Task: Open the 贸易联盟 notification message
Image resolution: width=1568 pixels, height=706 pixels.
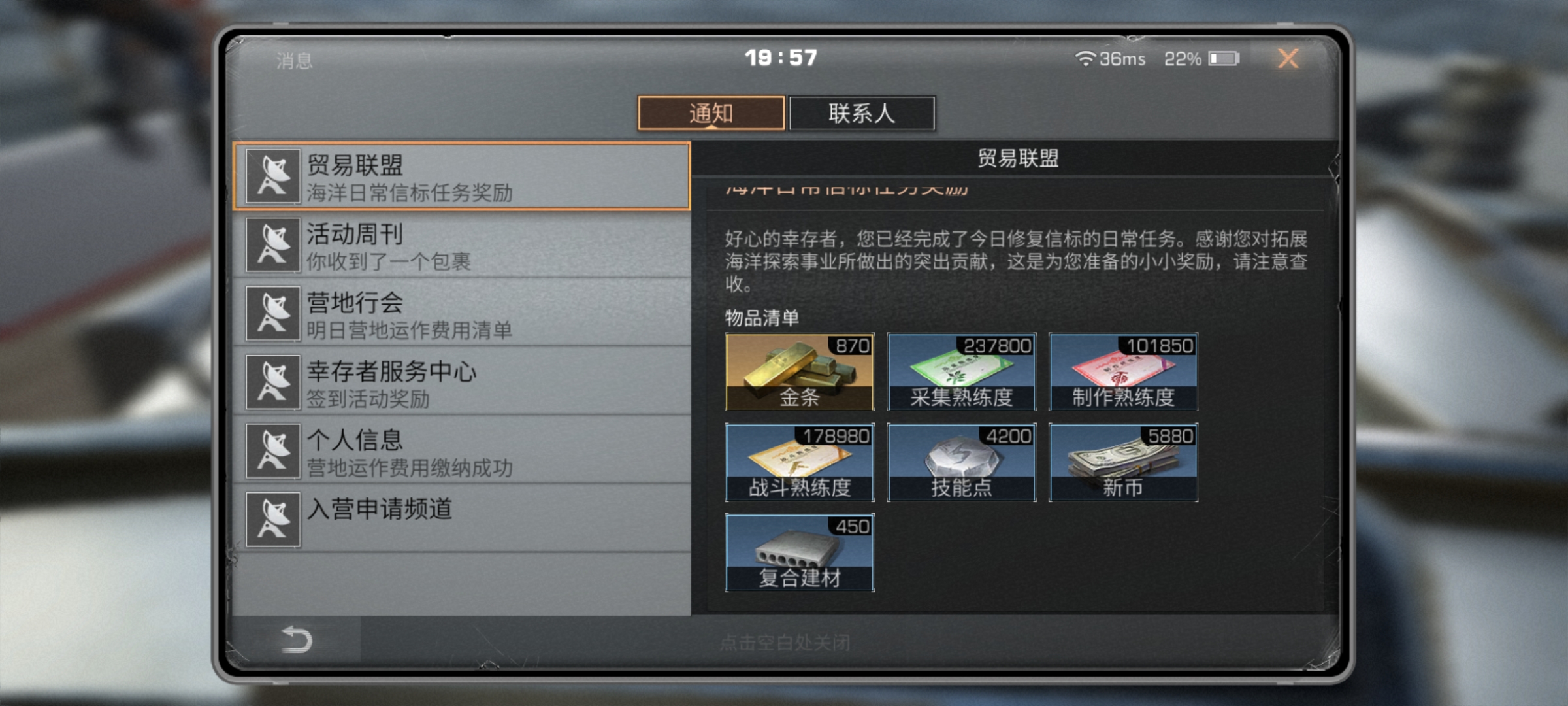Action: click(x=462, y=176)
